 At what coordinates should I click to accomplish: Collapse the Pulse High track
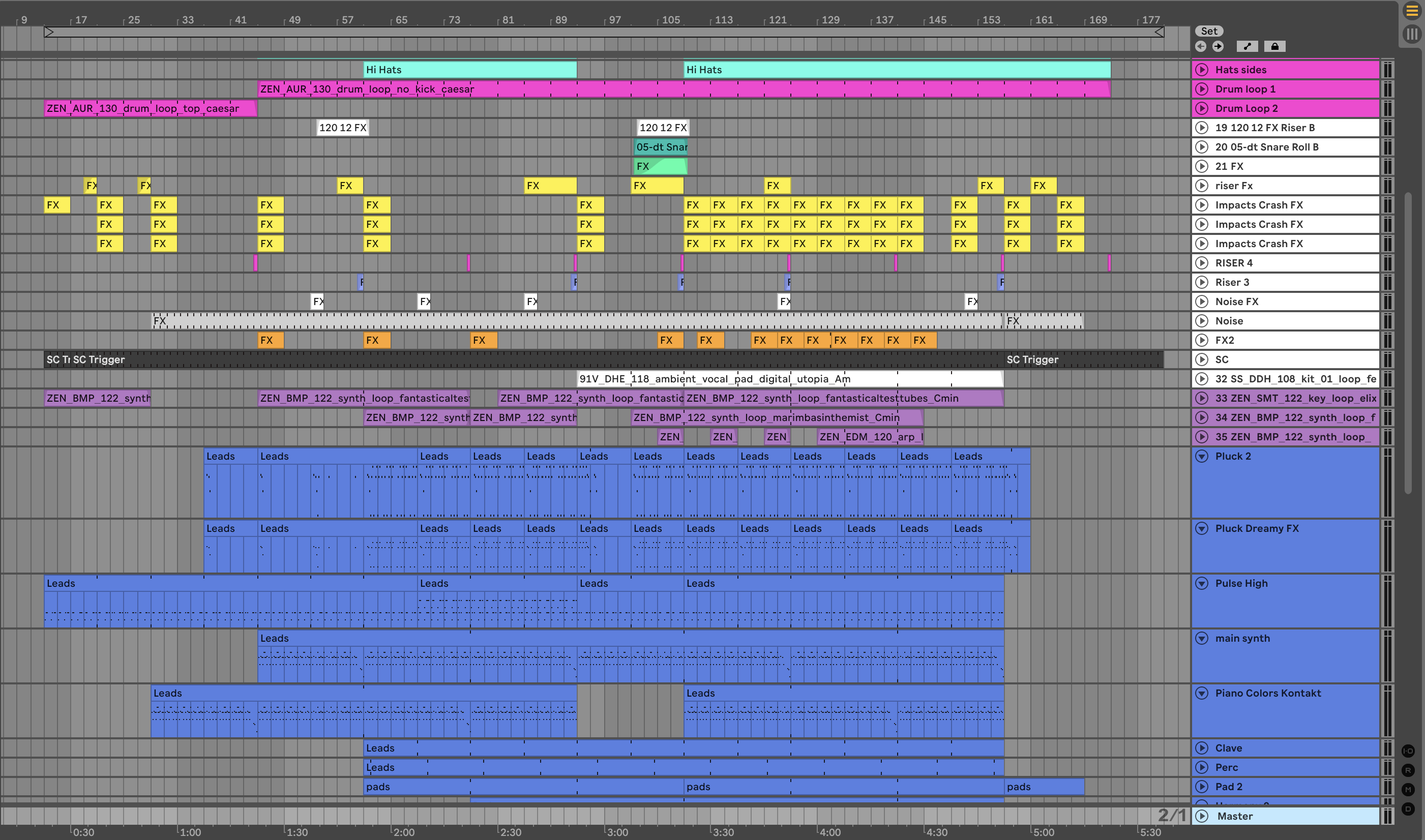(1201, 583)
